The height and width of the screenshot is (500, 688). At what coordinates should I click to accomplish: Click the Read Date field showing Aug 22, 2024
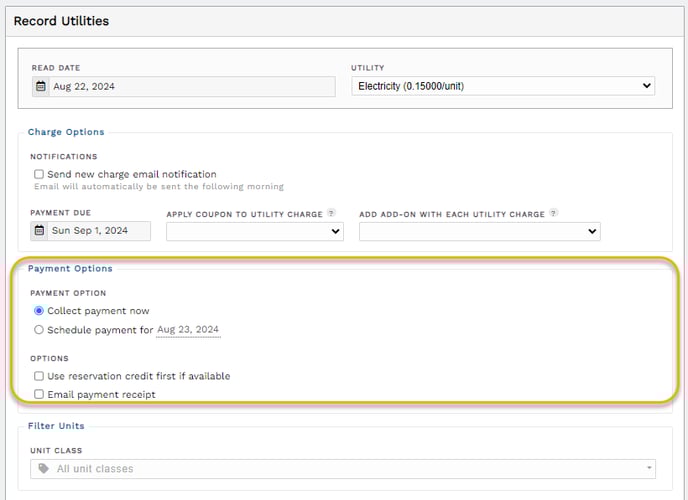pos(183,86)
